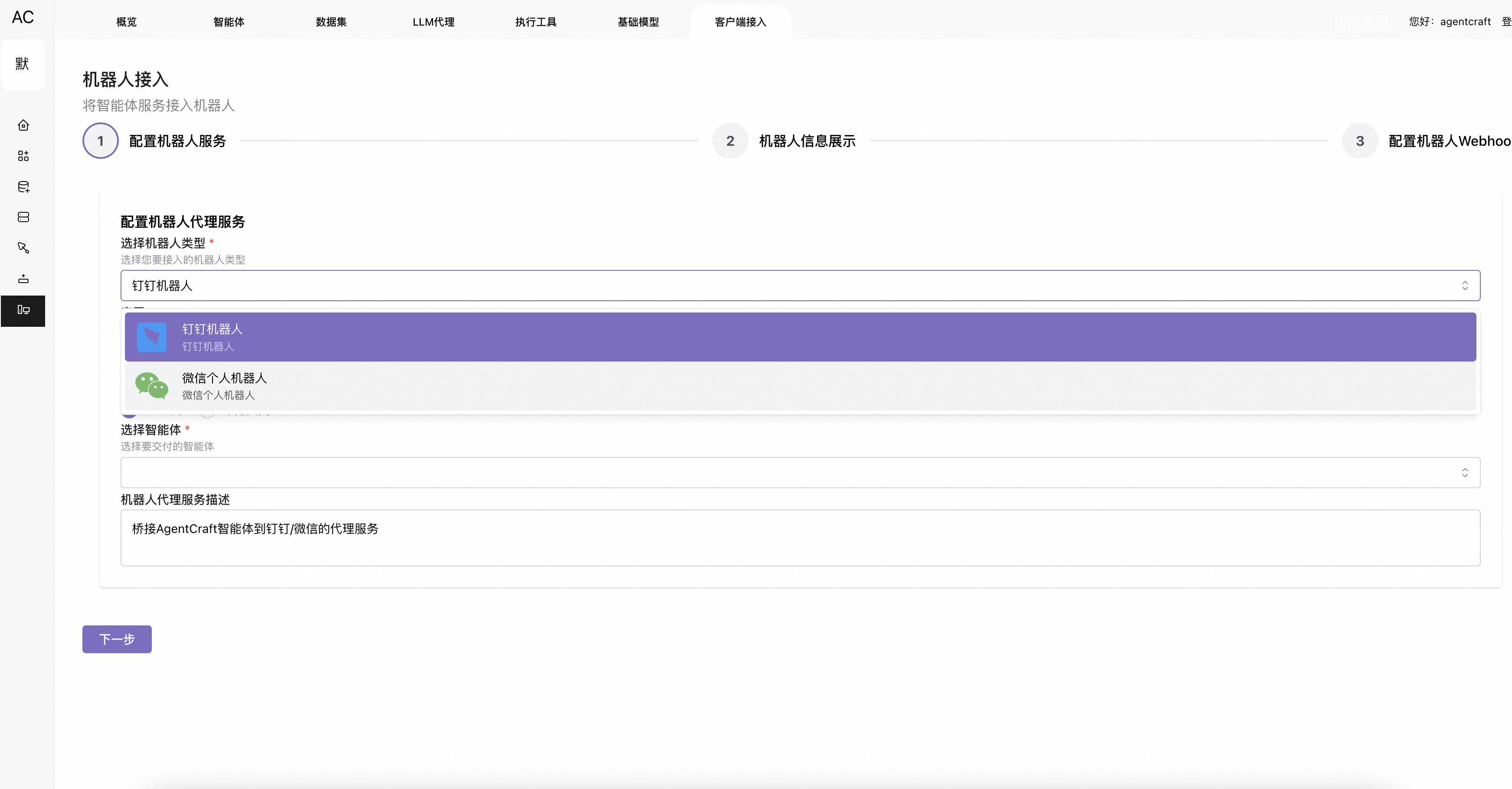Open the execution tools trowel sidebar icon

23,248
